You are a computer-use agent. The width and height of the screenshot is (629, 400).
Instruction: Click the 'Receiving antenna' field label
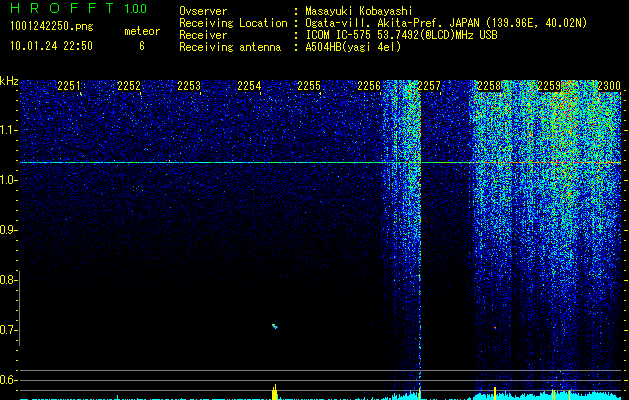point(230,47)
